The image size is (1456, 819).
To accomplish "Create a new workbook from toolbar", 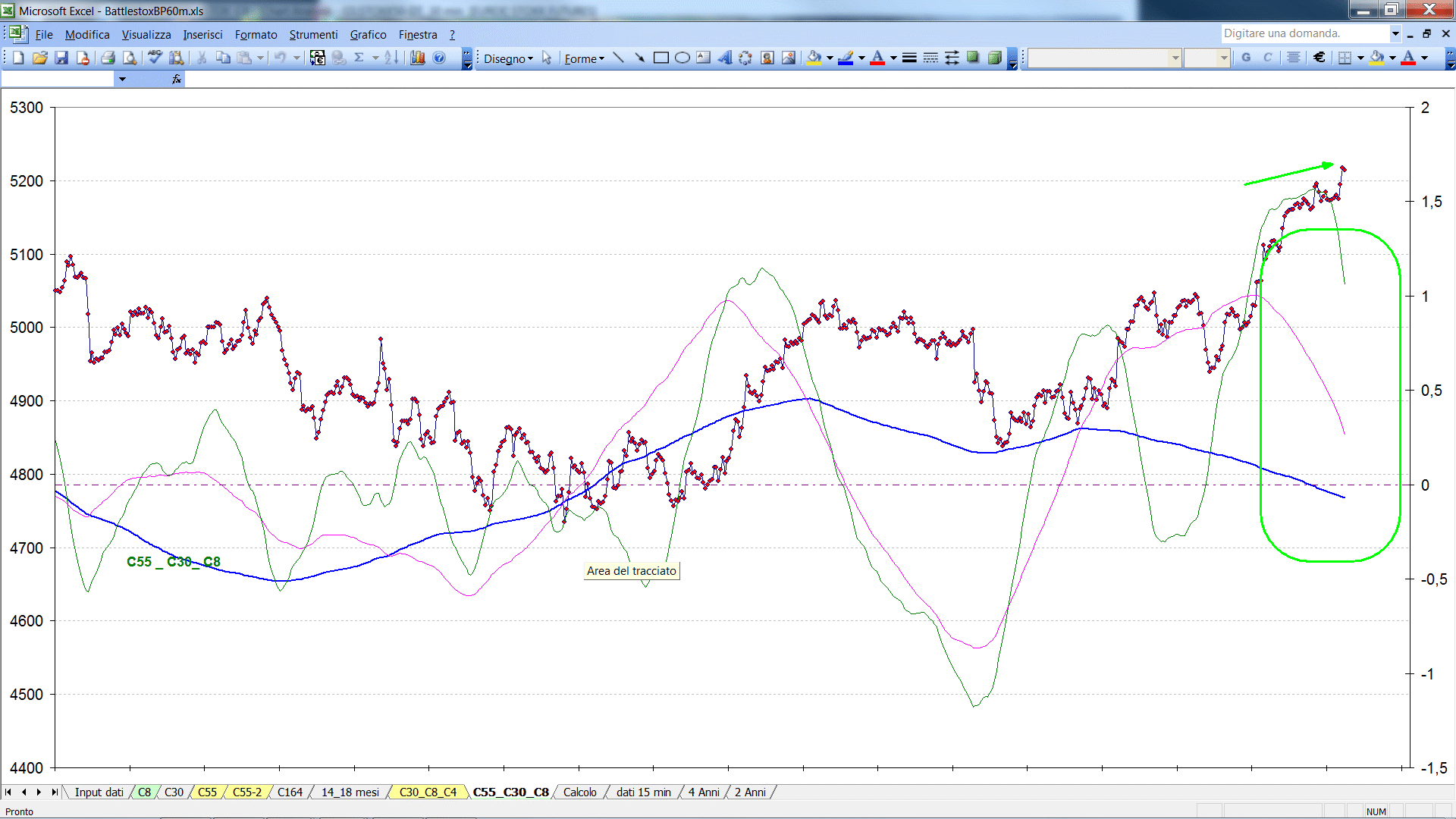I will [x=18, y=58].
